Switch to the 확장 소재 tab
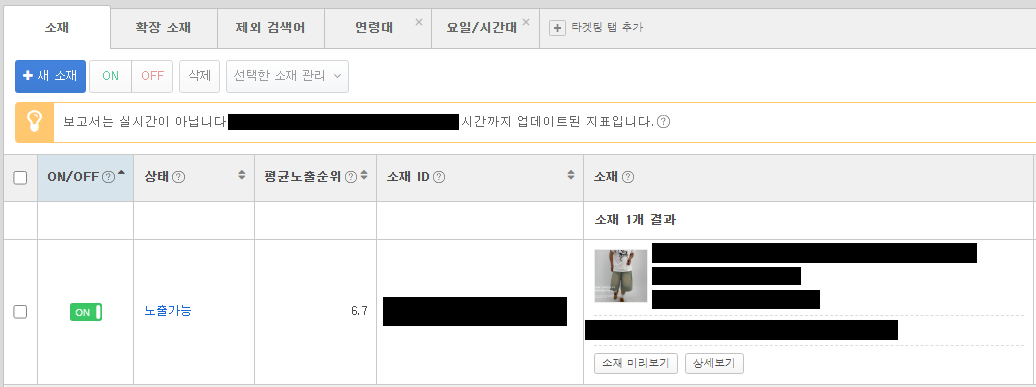The height and width of the screenshot is (387, 1036). 164,28
